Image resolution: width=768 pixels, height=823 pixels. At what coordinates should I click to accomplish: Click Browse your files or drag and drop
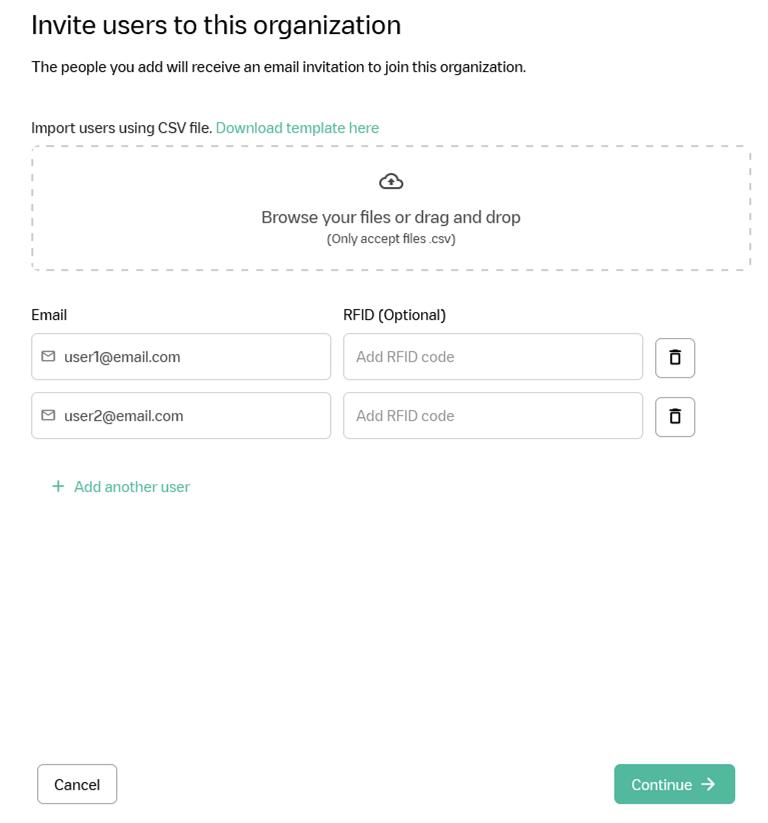point(391,217)
